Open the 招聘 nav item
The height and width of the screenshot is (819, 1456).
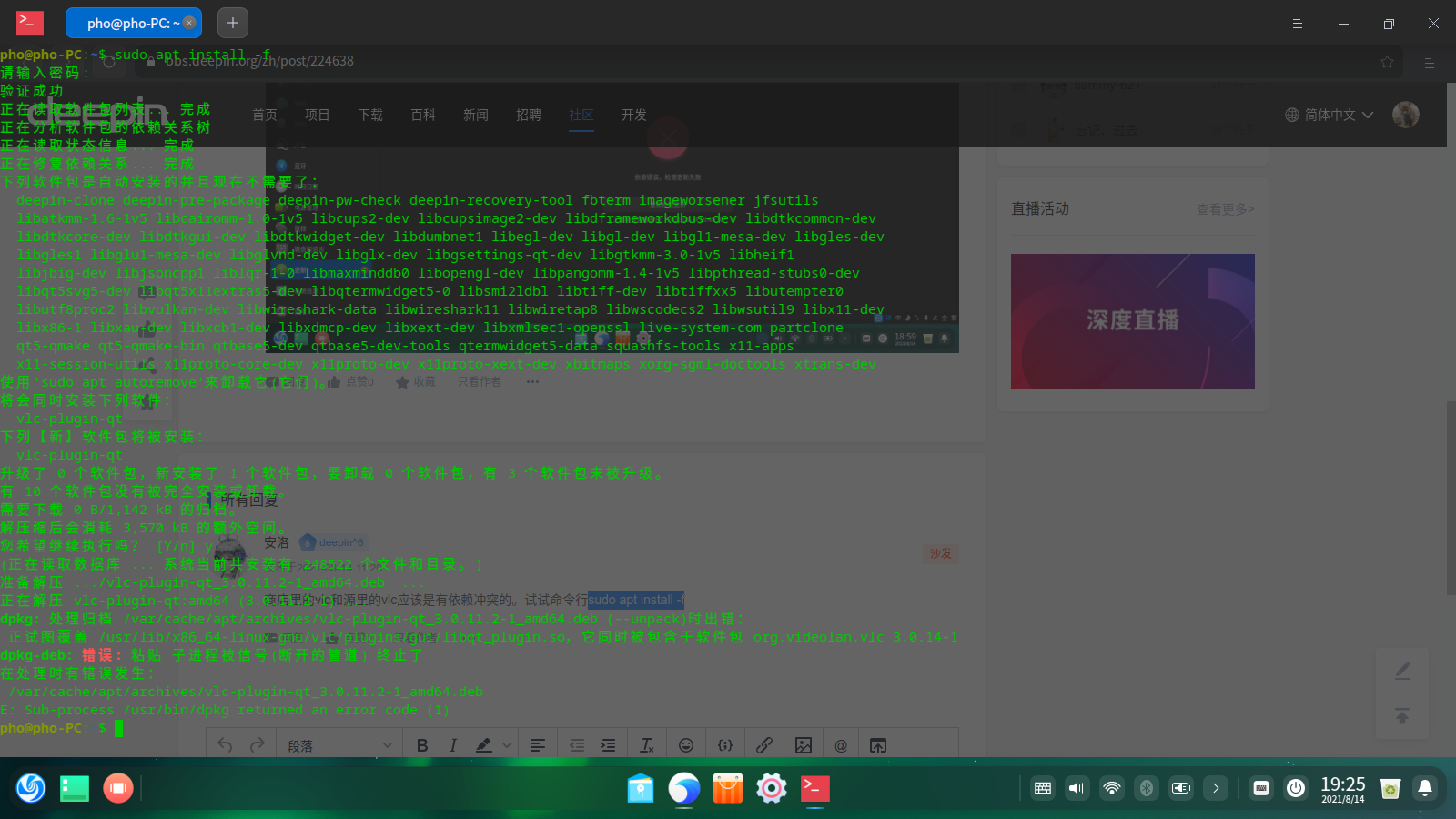[x=529, y=115]
